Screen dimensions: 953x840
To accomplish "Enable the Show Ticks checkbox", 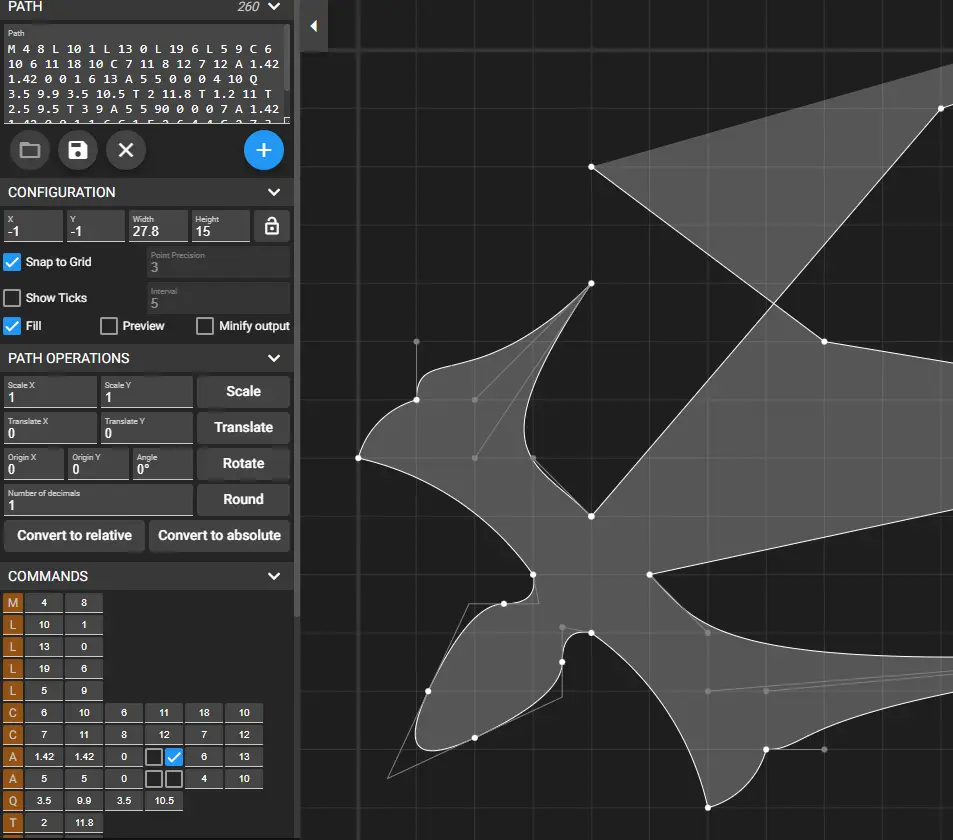I will coord(12,298).
